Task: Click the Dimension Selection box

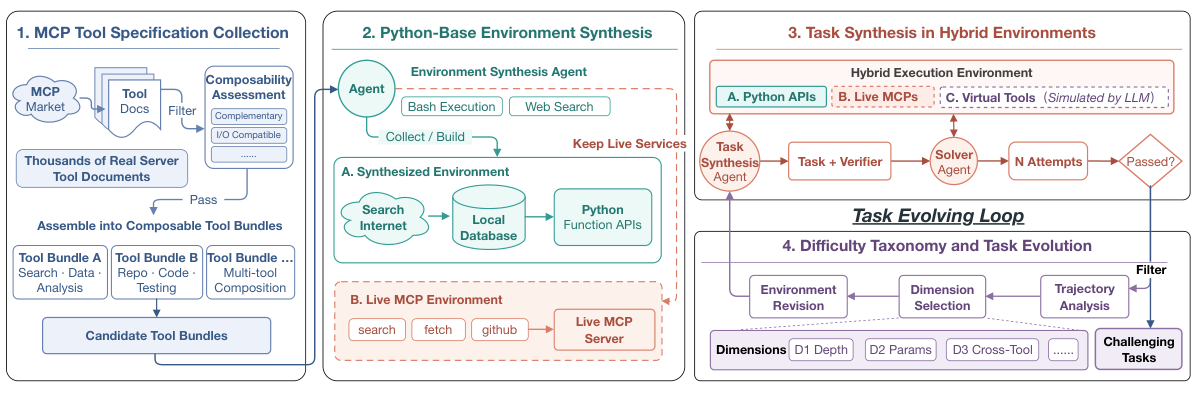Action: coord(942,297)
